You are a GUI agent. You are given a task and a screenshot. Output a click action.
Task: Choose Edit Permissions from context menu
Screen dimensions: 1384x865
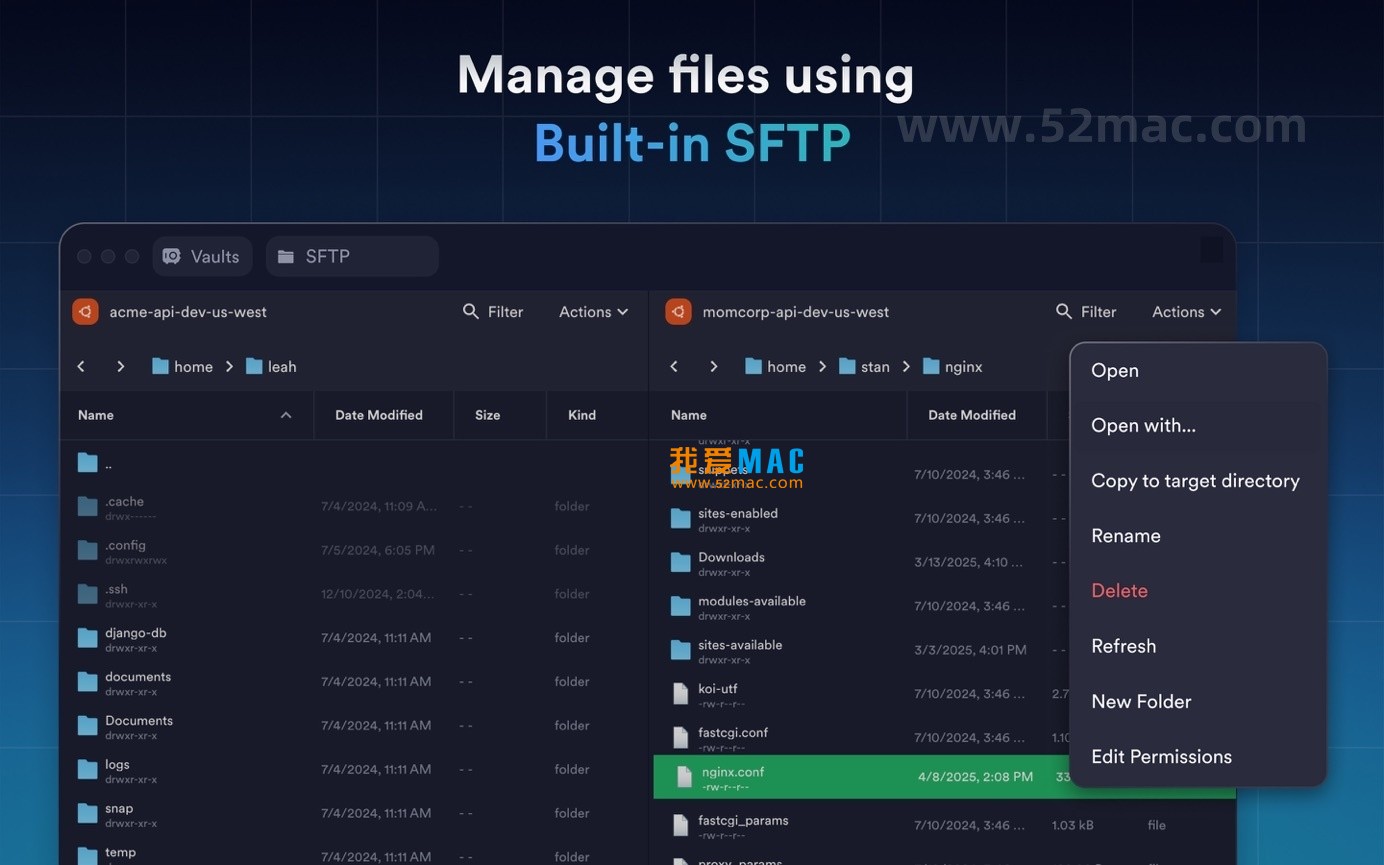[x=1198, y=757]
